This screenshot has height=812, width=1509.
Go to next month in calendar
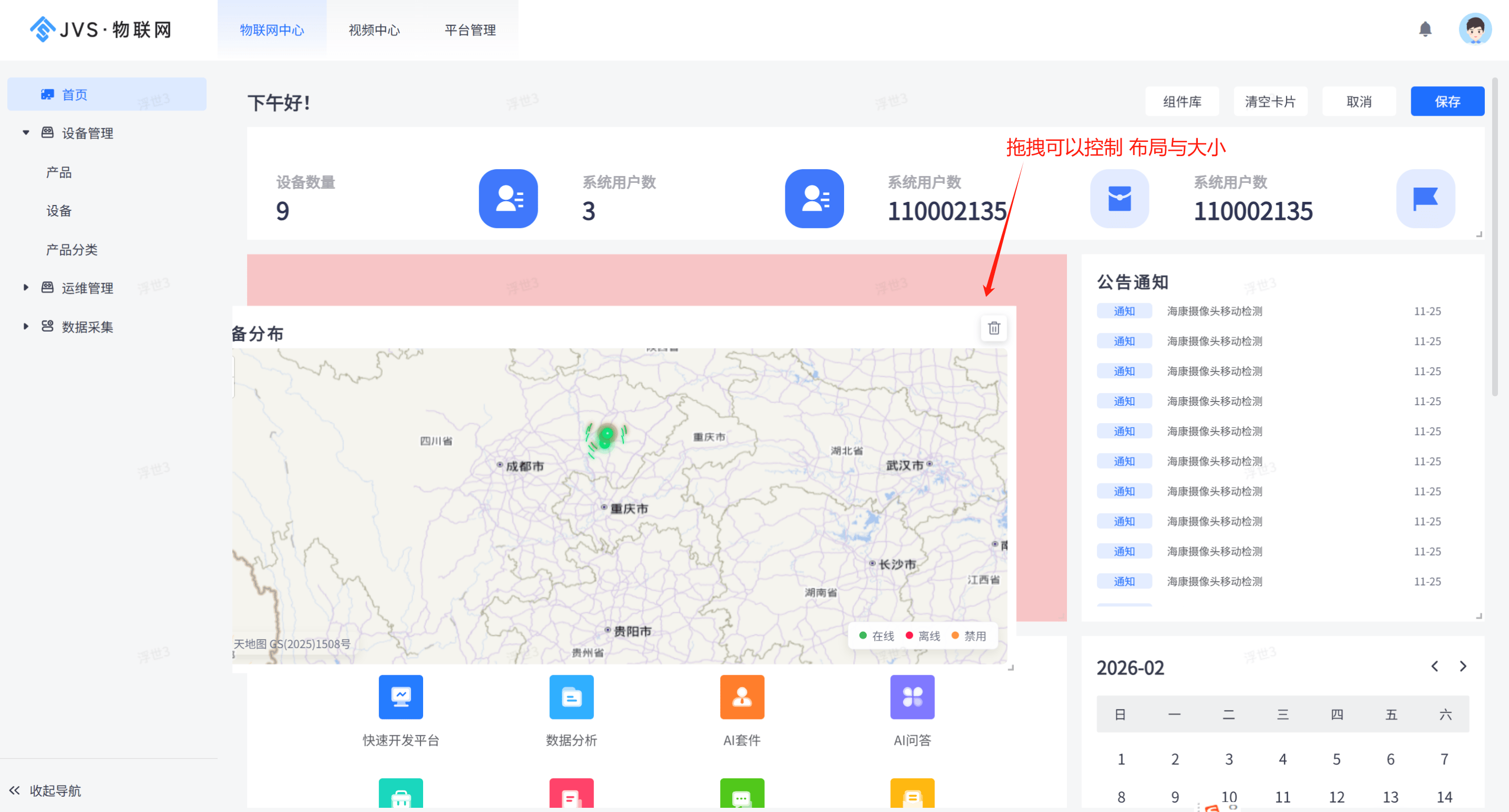click(1463, 666)
